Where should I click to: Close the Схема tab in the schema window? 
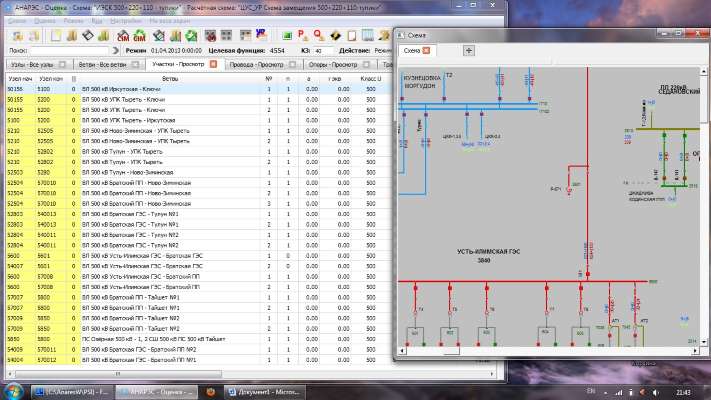click(426, 50)
